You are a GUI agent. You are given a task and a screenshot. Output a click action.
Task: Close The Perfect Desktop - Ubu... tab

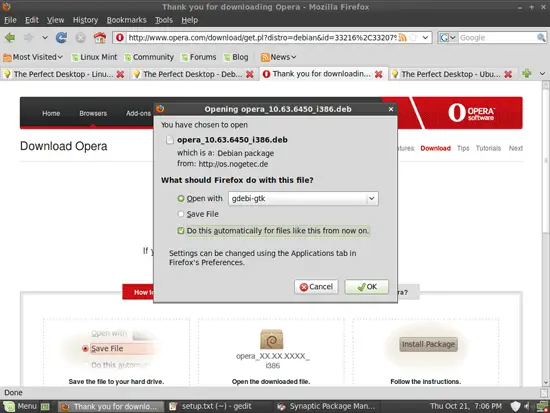coord(508,74)
